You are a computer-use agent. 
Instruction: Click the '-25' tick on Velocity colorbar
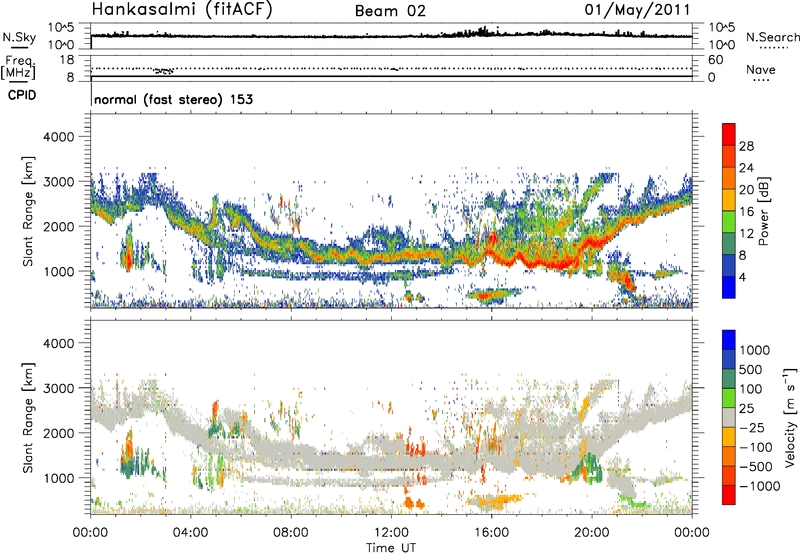point(752,427)
